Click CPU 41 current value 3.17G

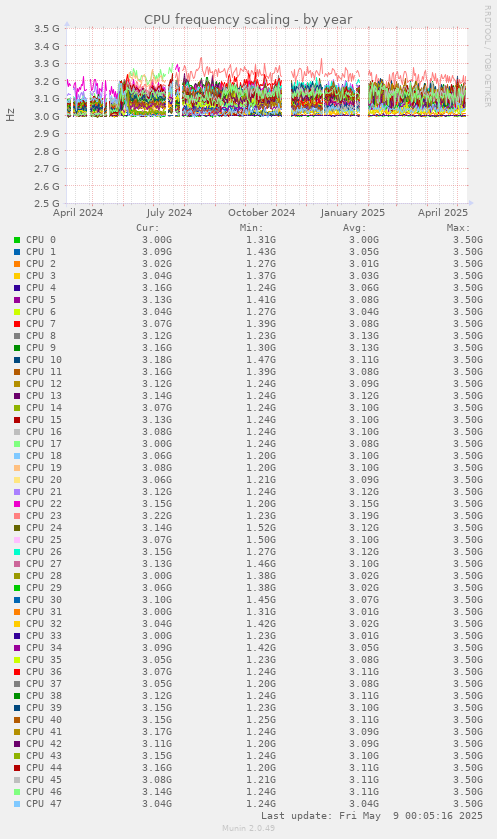pyautogui.click(x=157, y=731)
